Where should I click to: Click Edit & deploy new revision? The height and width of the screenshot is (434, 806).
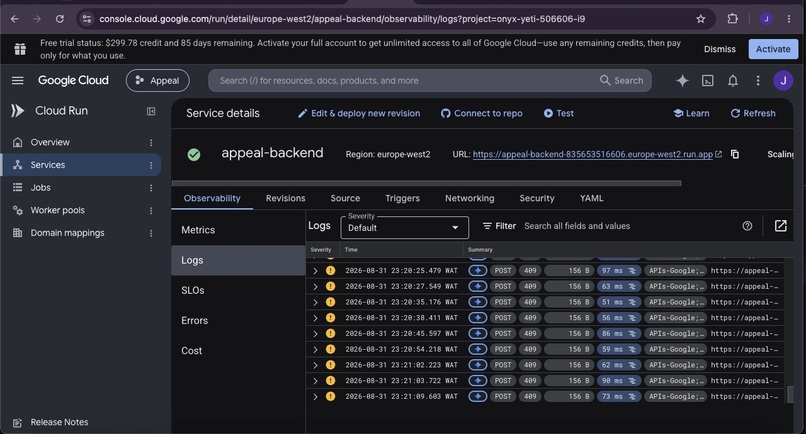click(x=359, y=113)
